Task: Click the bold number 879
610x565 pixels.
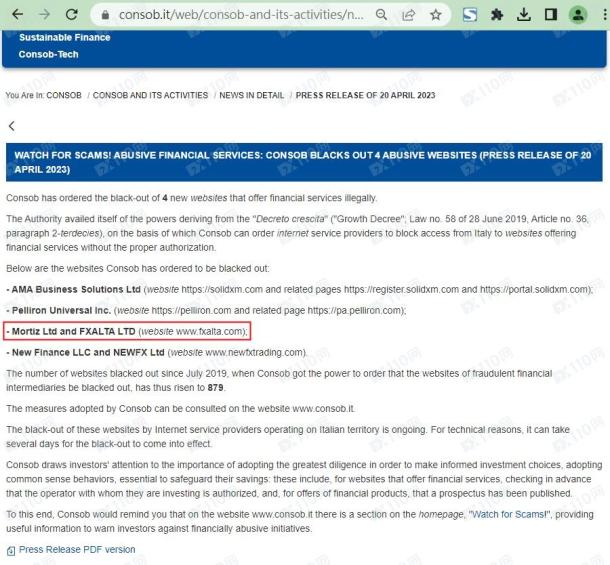Action: 216,388
